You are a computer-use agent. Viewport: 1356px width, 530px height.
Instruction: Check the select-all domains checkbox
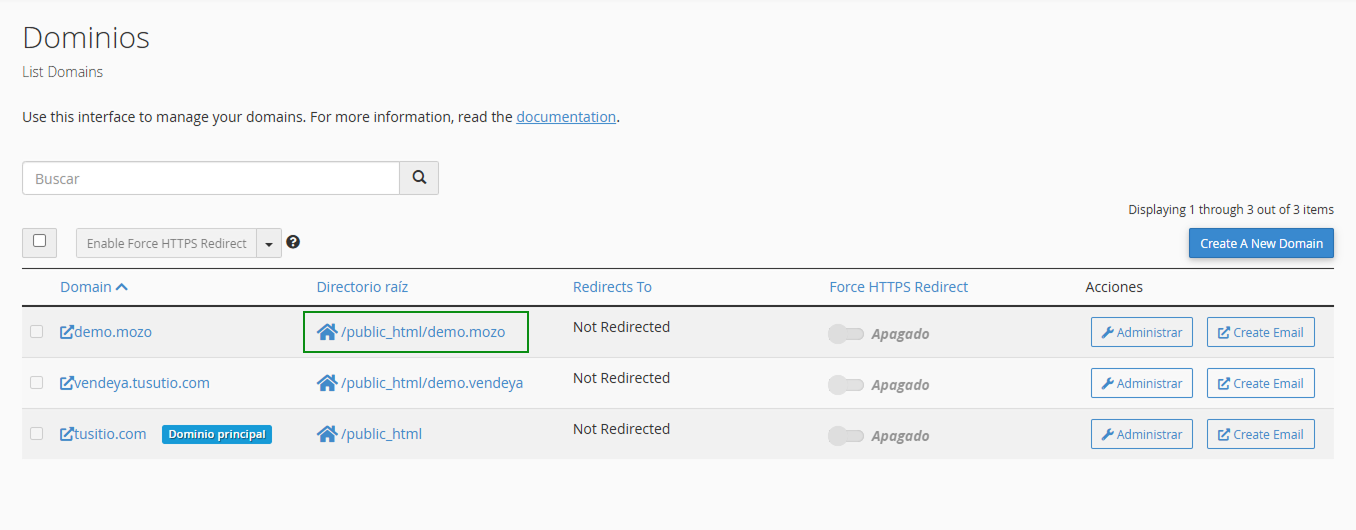pyautogui.click(x=39, y=241)
